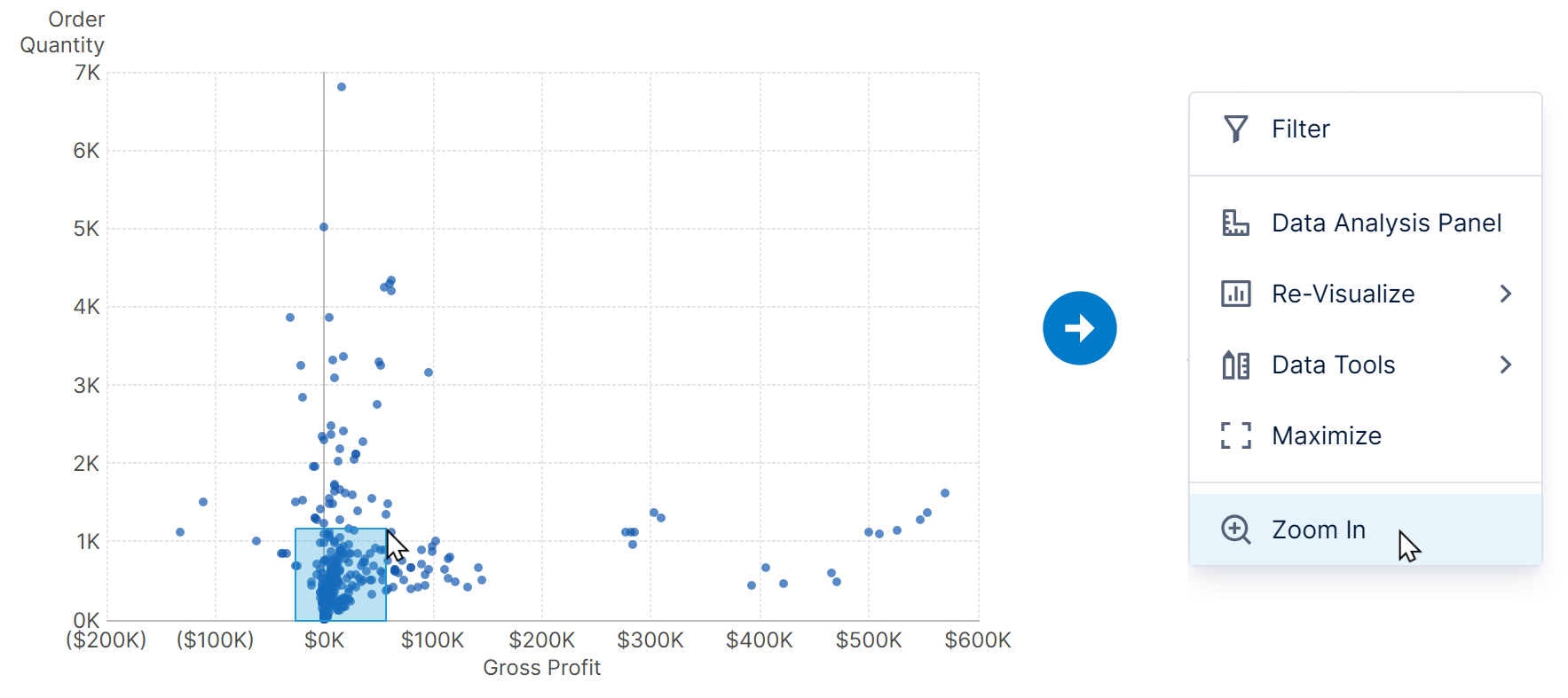Click the Gross Profit axis title
1568x698 pixels.
[541, 668]
